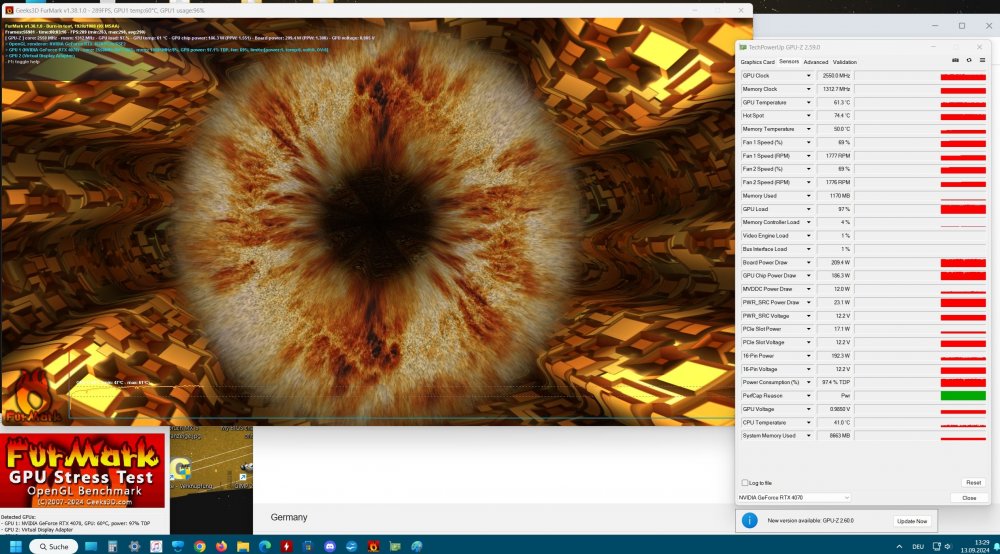Open the last globe icon in taskbar
Image resolution: width=1000 pixels, height=554 pixels.
coord(417,546)
